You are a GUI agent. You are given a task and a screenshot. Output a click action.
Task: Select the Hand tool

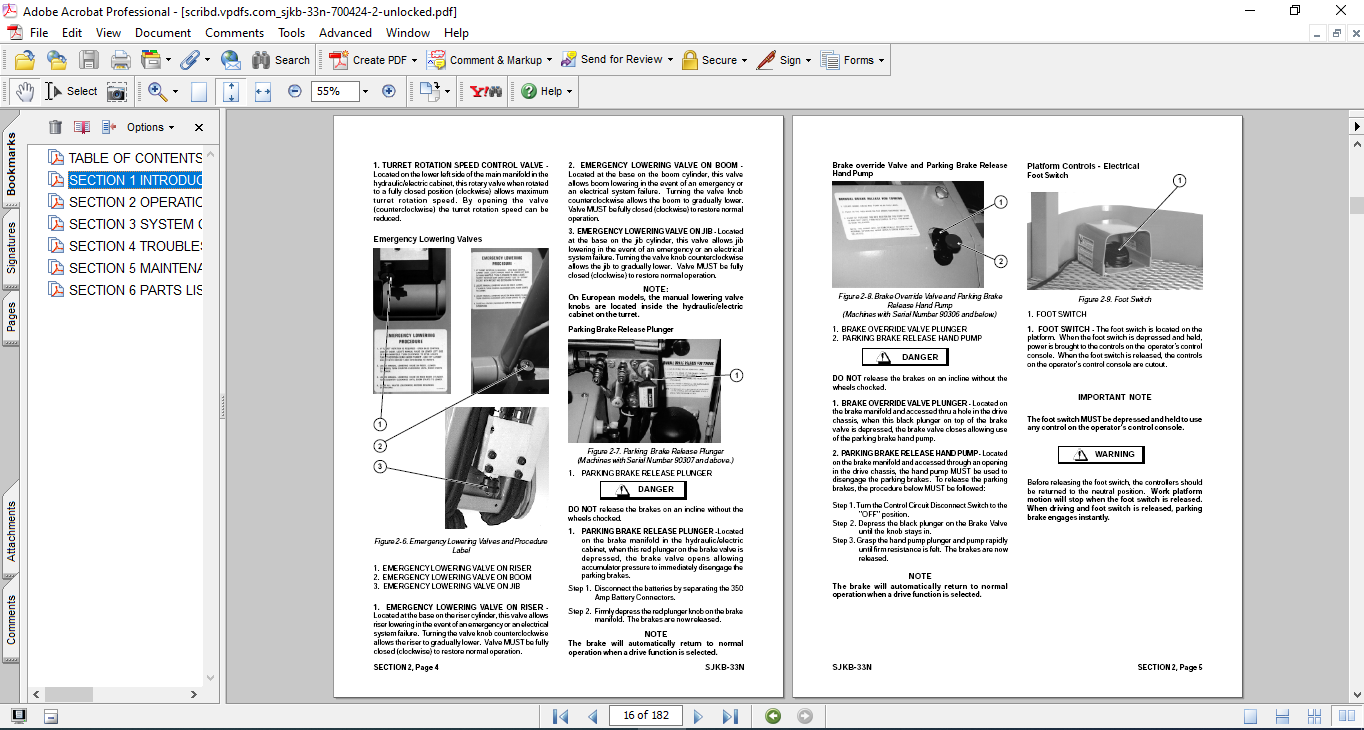[25, 91]
